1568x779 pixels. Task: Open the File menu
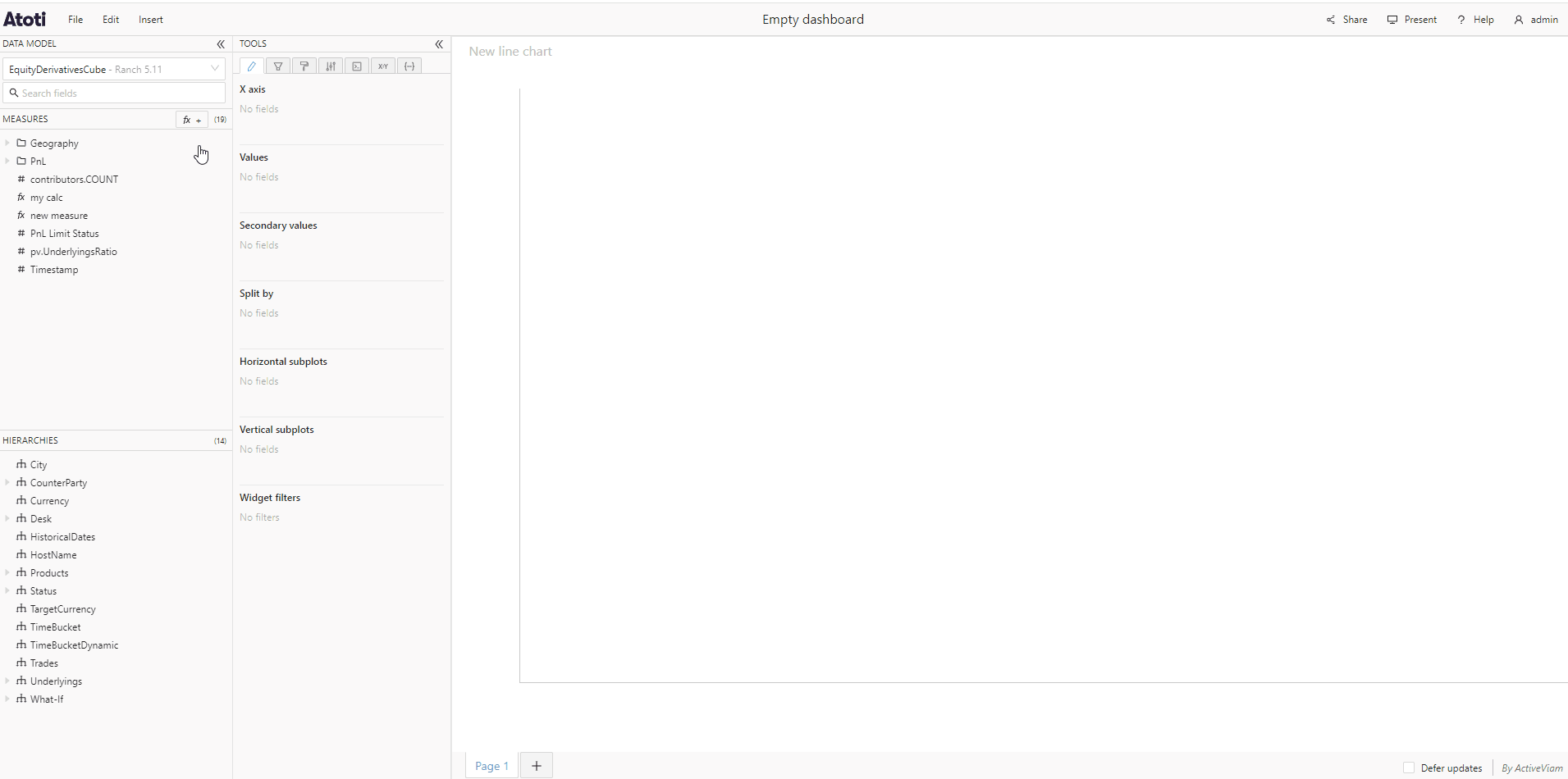(x=75, y=20)
